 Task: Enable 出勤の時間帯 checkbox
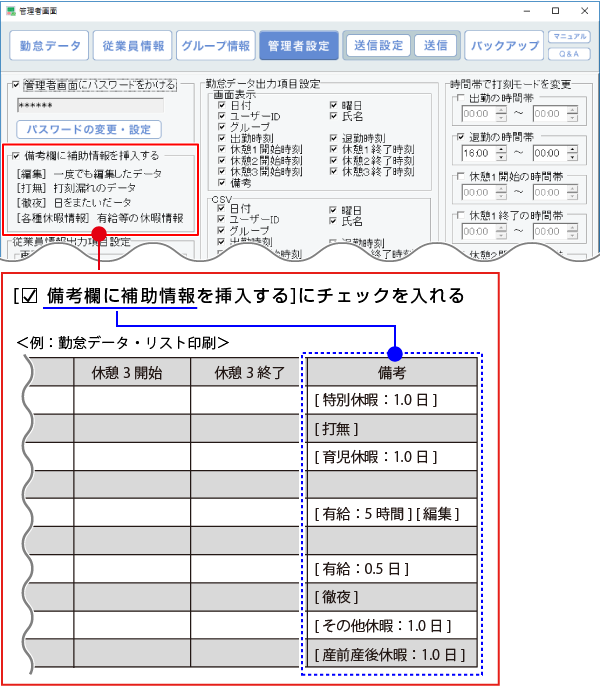(460, 98)
